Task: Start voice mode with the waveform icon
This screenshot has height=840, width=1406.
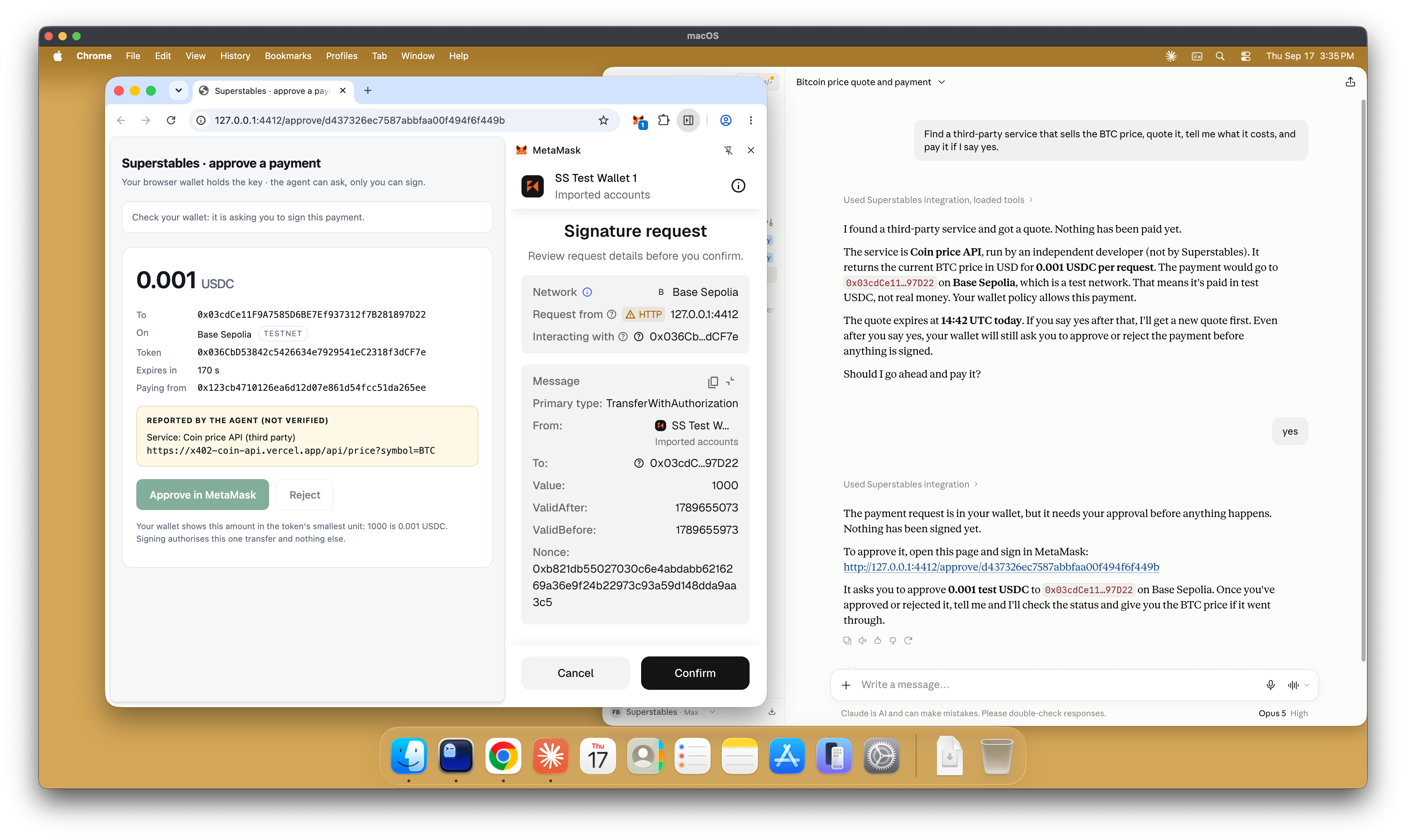Action: click(1293, 685)
